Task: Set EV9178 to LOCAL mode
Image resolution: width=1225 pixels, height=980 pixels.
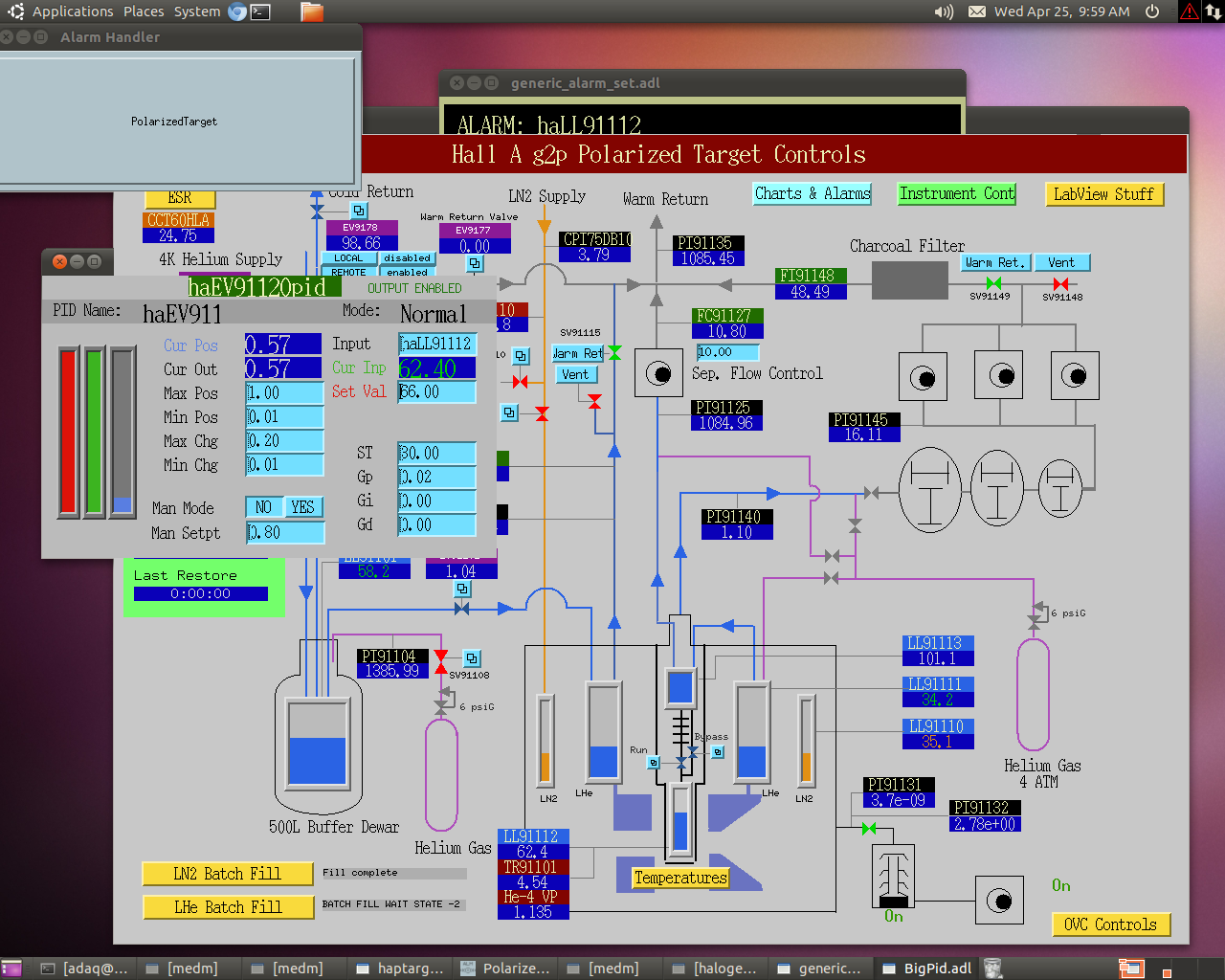Action: [348, 258]
